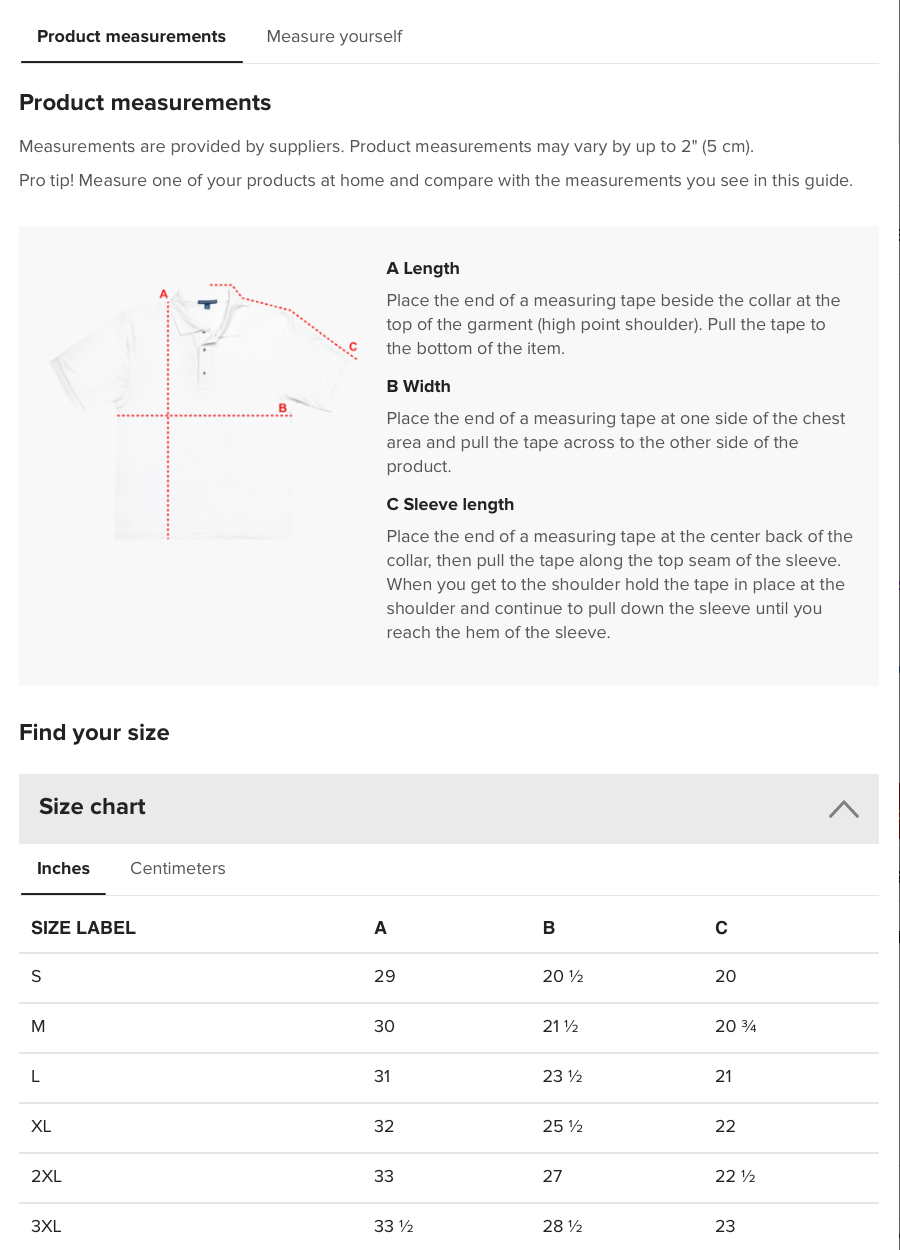The width and height of the screenshot is (900, 1250).
Task: Click column header C in size table
Action: 721,928
